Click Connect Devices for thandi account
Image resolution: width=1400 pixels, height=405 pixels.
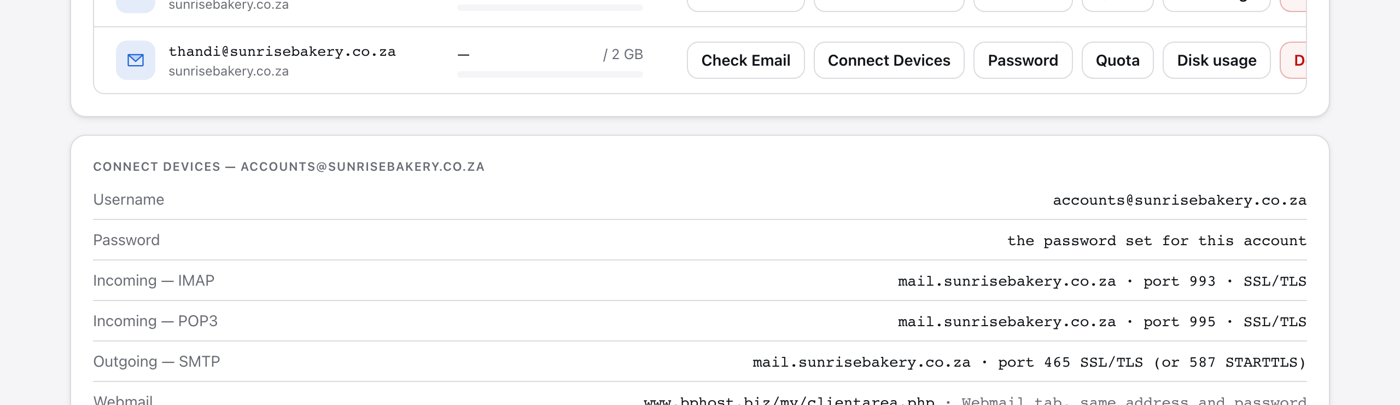pyautogui.click(x=889, y=60)
